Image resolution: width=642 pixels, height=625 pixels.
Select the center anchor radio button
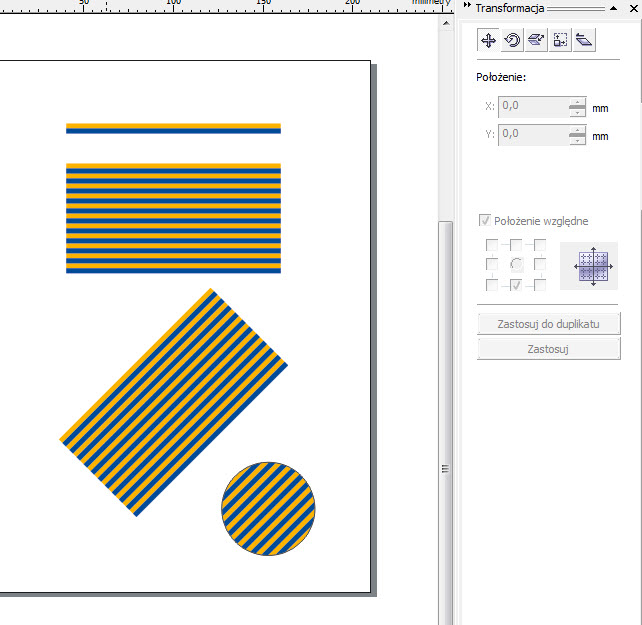[x=516, y=265]
